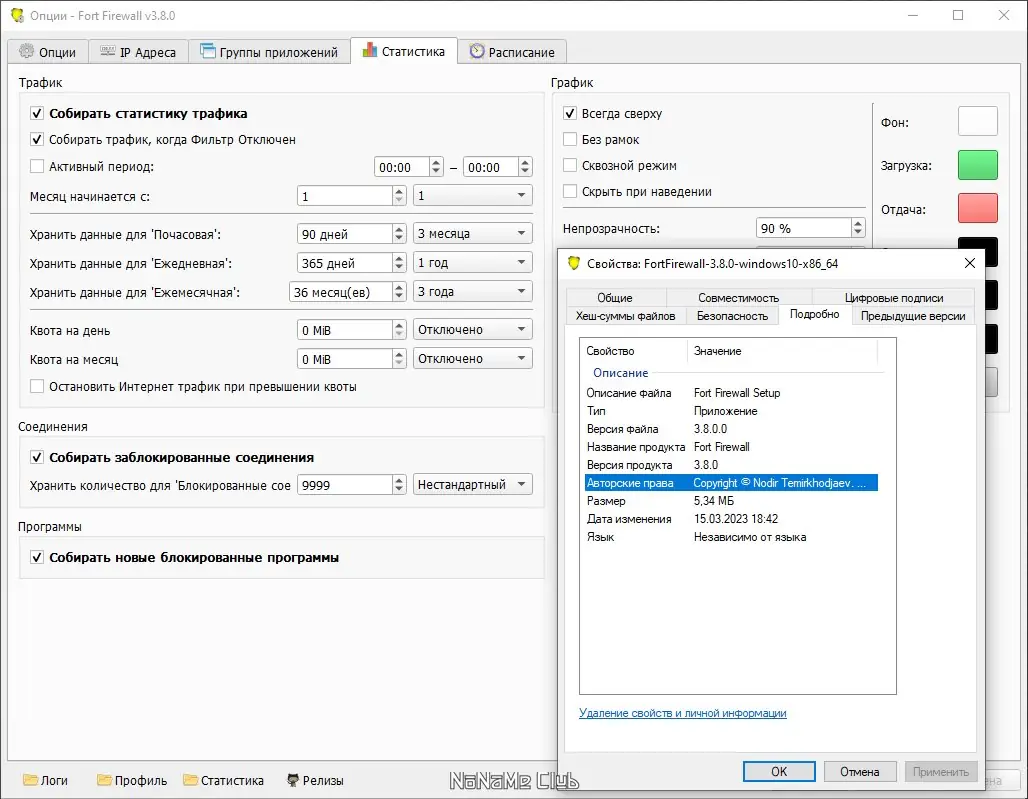Click OK in the properties dialog
This screenshot has width=1028, height=799.
779,771
